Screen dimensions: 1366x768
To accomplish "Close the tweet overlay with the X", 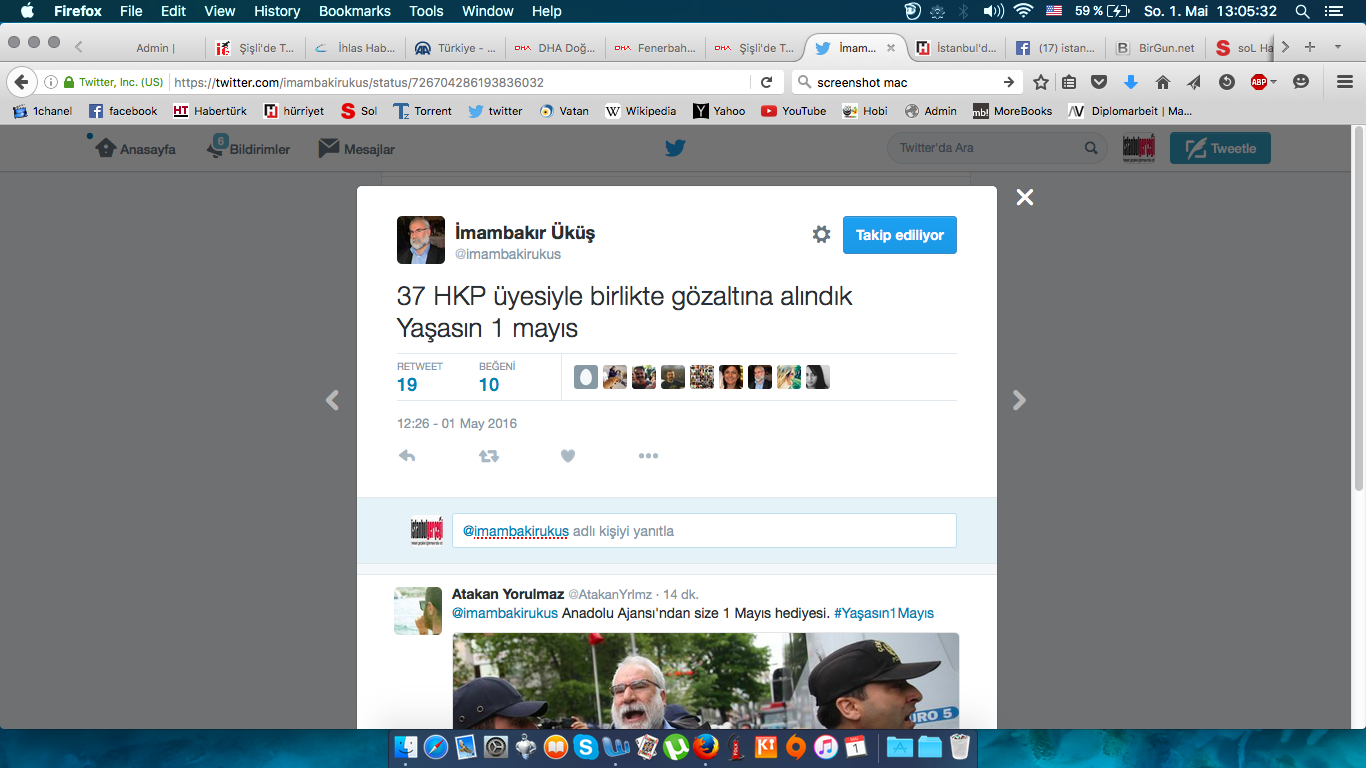I will (x=1024, y=198).
